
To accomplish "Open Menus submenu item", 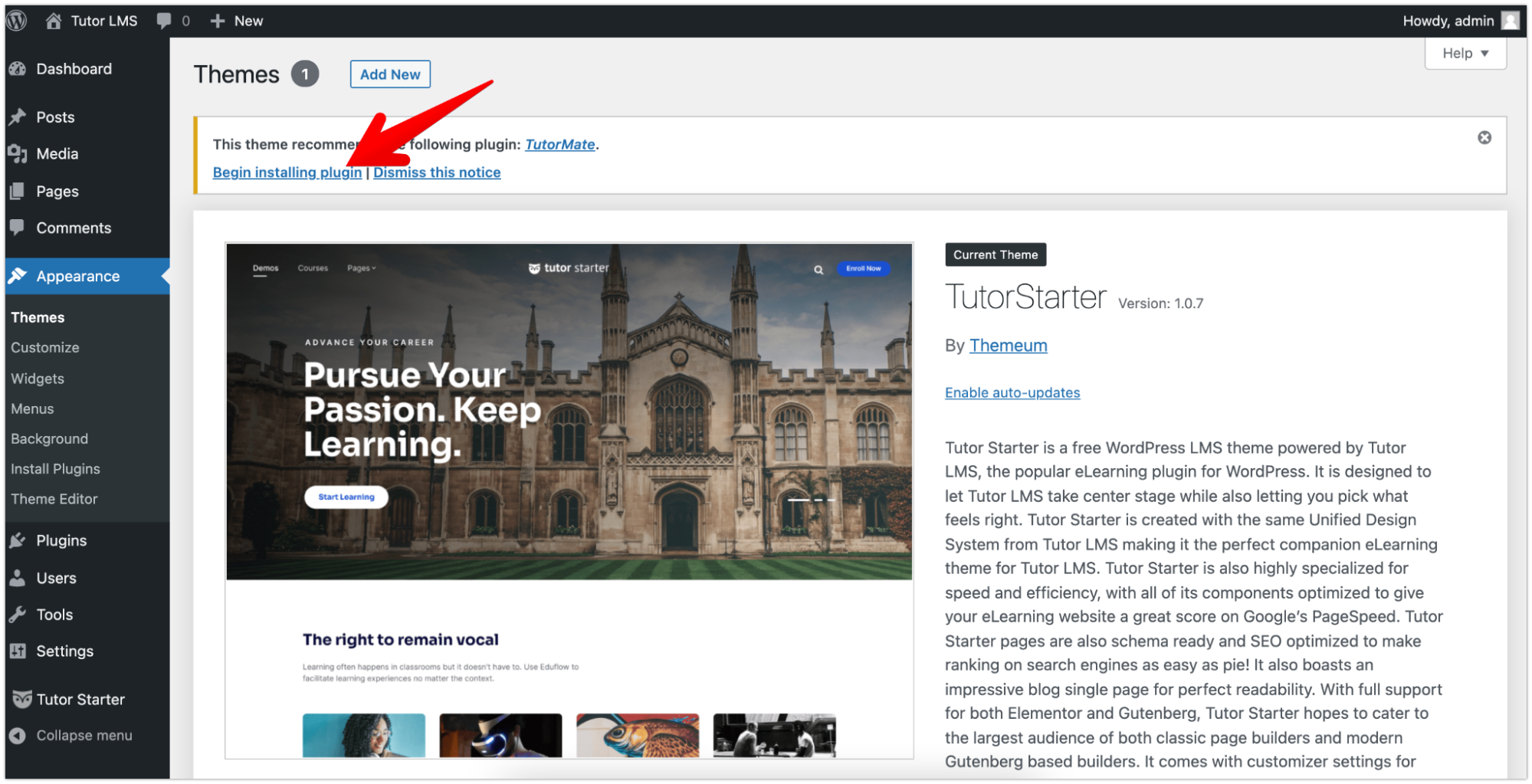I will coord(32,408).
